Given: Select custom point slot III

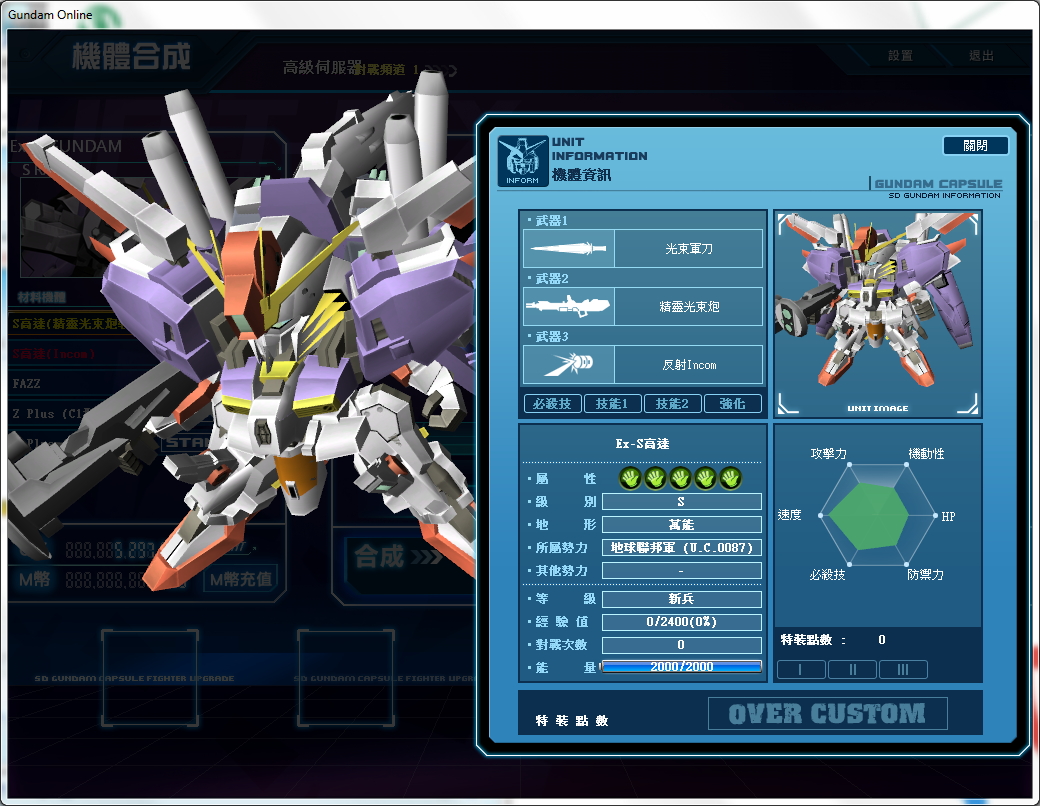Looking at the screenshot, I should 903,669.
